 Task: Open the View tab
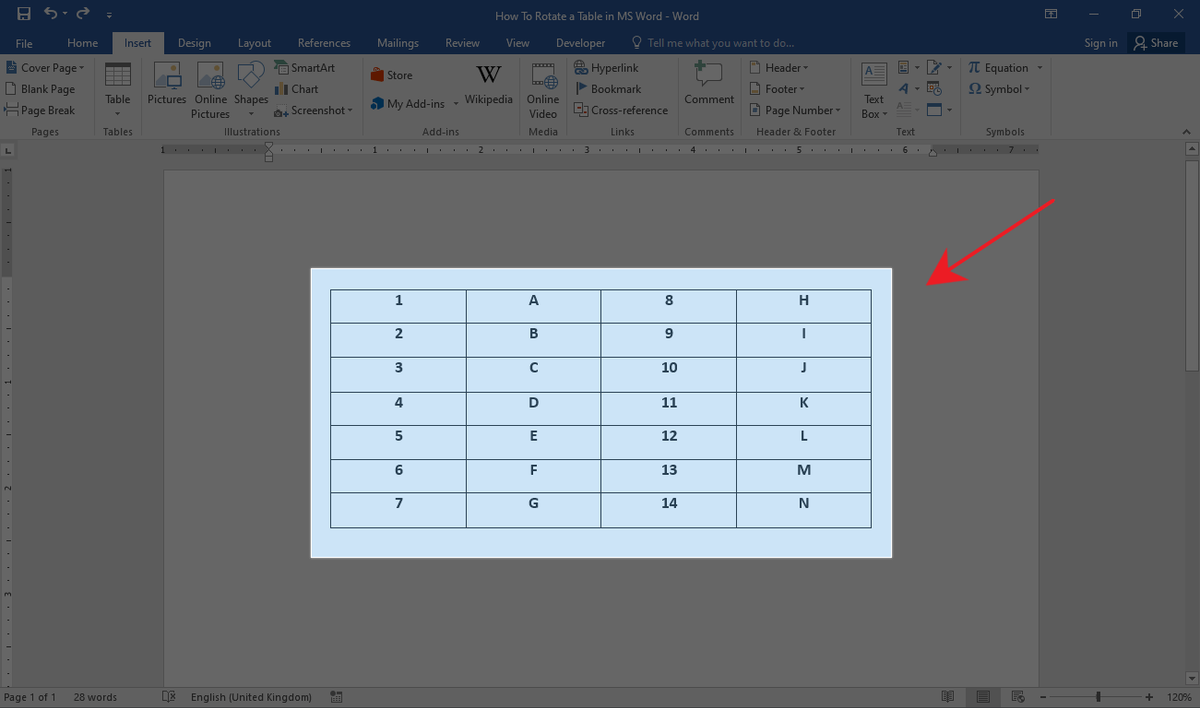pyautogui.click(x=517, y=43)
